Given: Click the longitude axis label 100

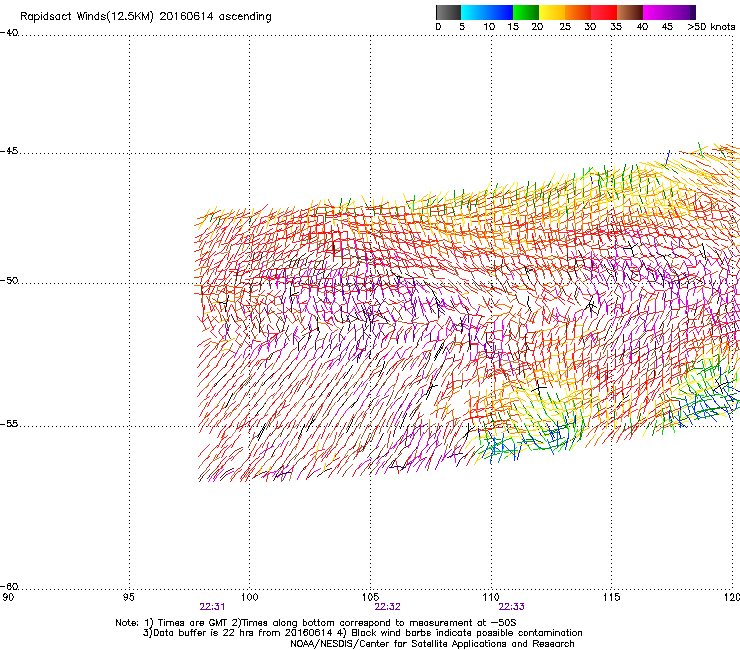Looking at the screenshot, I should [250, 597].
